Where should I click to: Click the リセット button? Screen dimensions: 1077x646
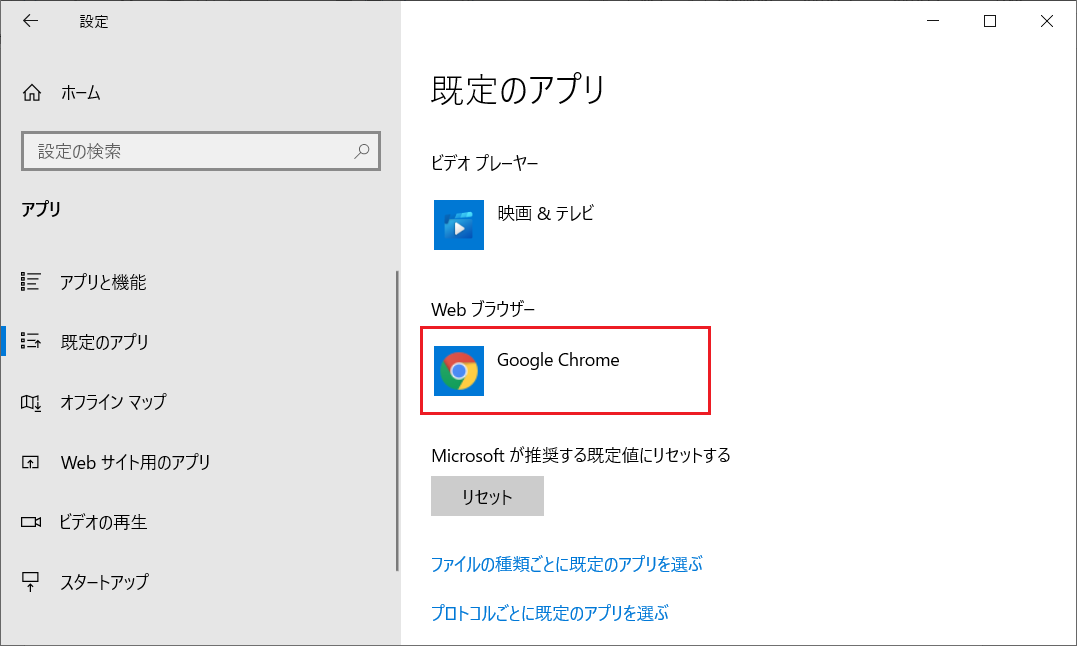[487, 496]
